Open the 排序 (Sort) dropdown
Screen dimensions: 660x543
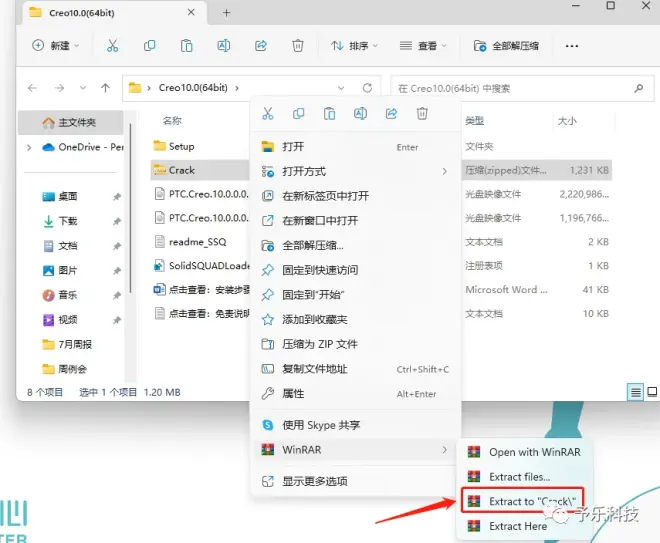click(354, 45)
